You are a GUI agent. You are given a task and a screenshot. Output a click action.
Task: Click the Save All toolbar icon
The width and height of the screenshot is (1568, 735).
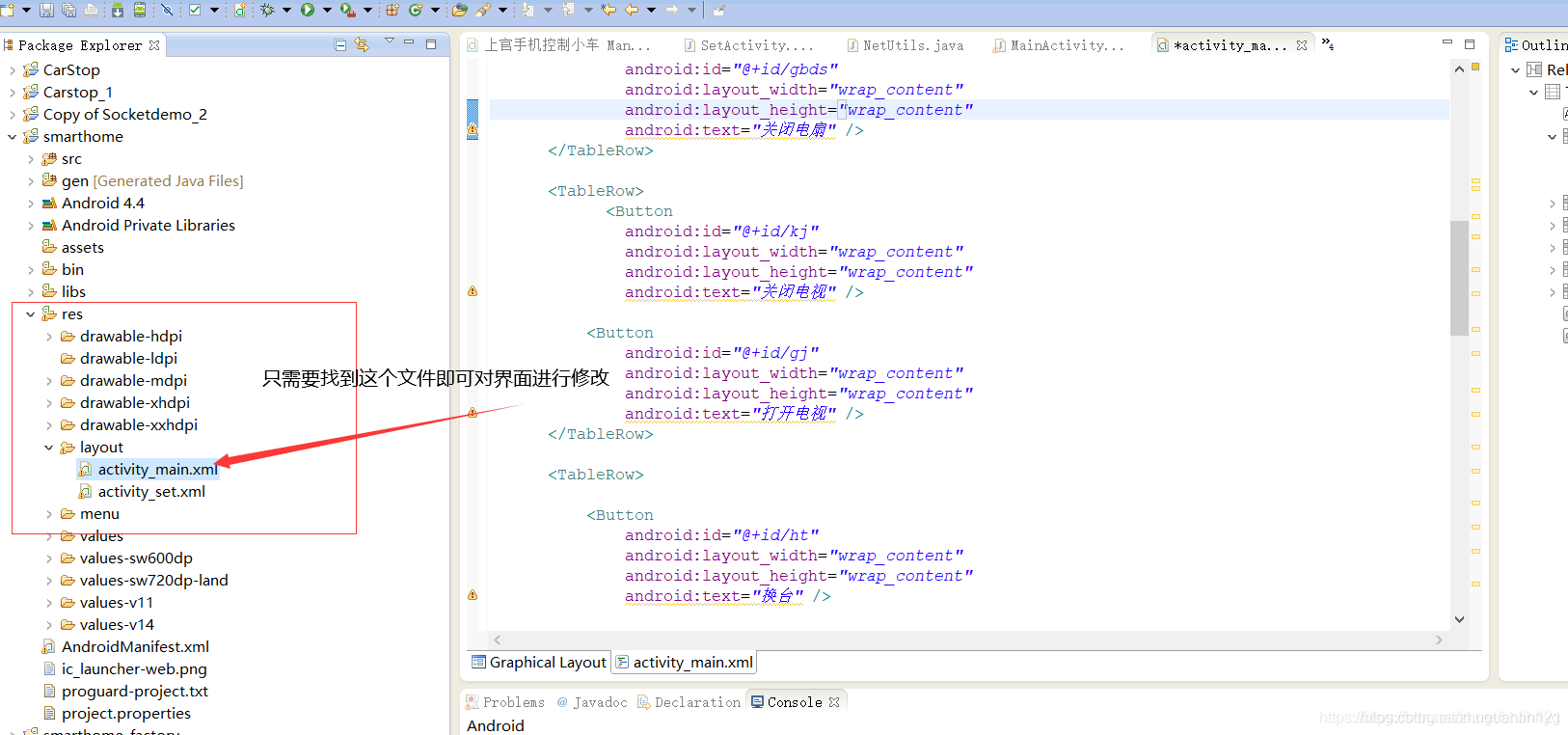[x=68, y=10]
